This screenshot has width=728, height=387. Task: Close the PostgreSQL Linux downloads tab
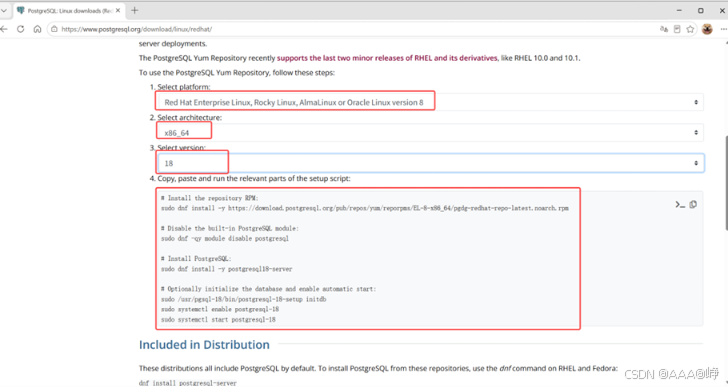click(x=118, y=10)
